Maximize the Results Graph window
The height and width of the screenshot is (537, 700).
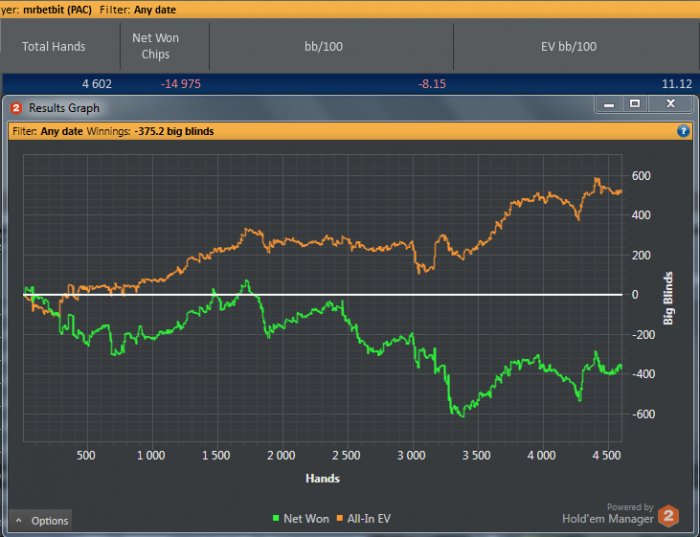[x=634, y=104]
